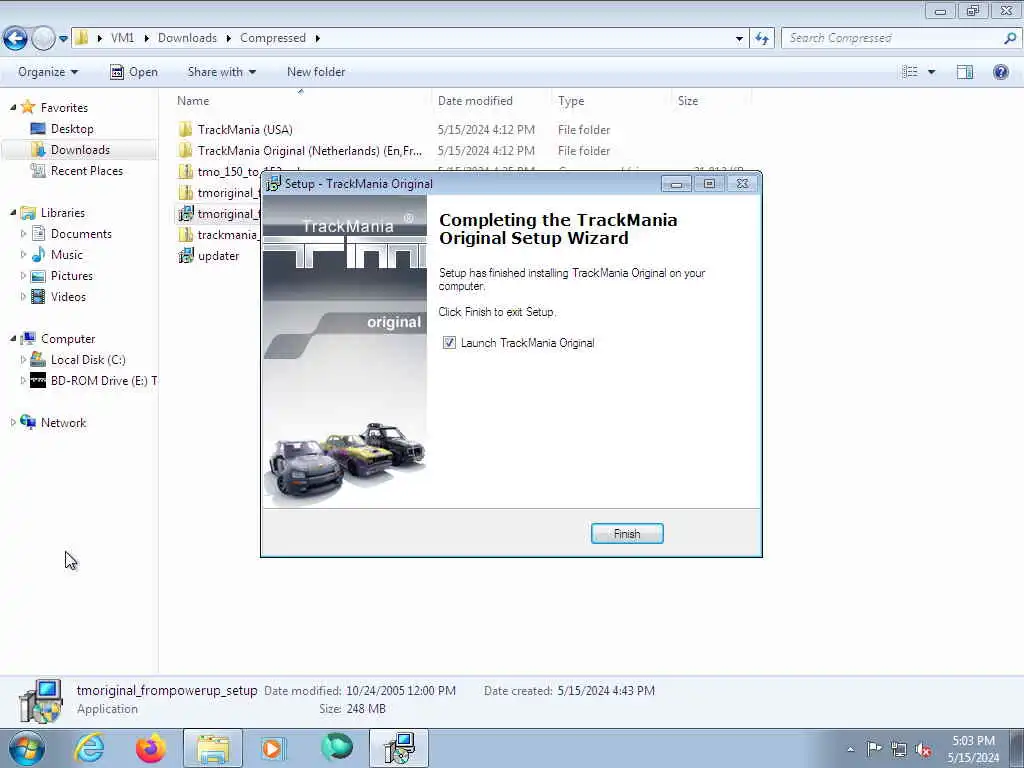Click the tmoriginal_fromPowerUp_setup details pane icon
1024x768 pixels.
[x=40, y=701]
